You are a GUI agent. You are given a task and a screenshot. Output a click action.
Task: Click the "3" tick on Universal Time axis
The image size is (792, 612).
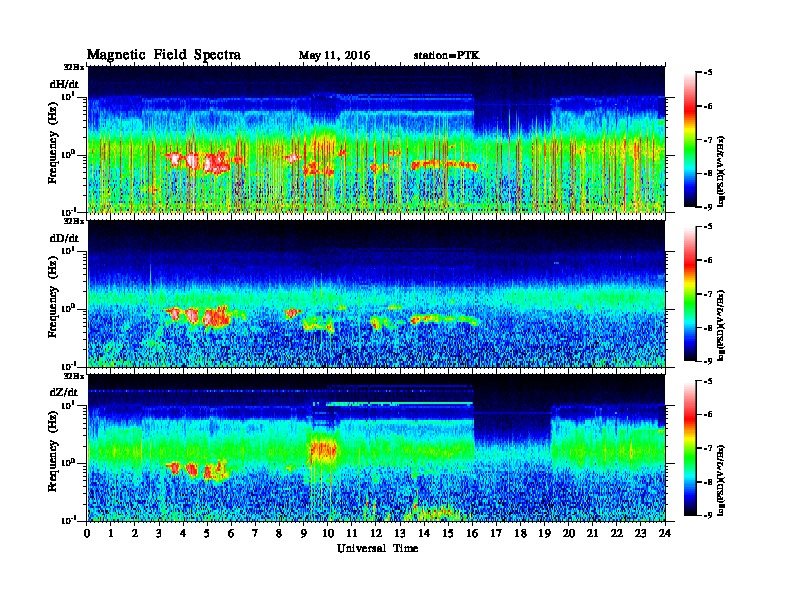(160, 533)
